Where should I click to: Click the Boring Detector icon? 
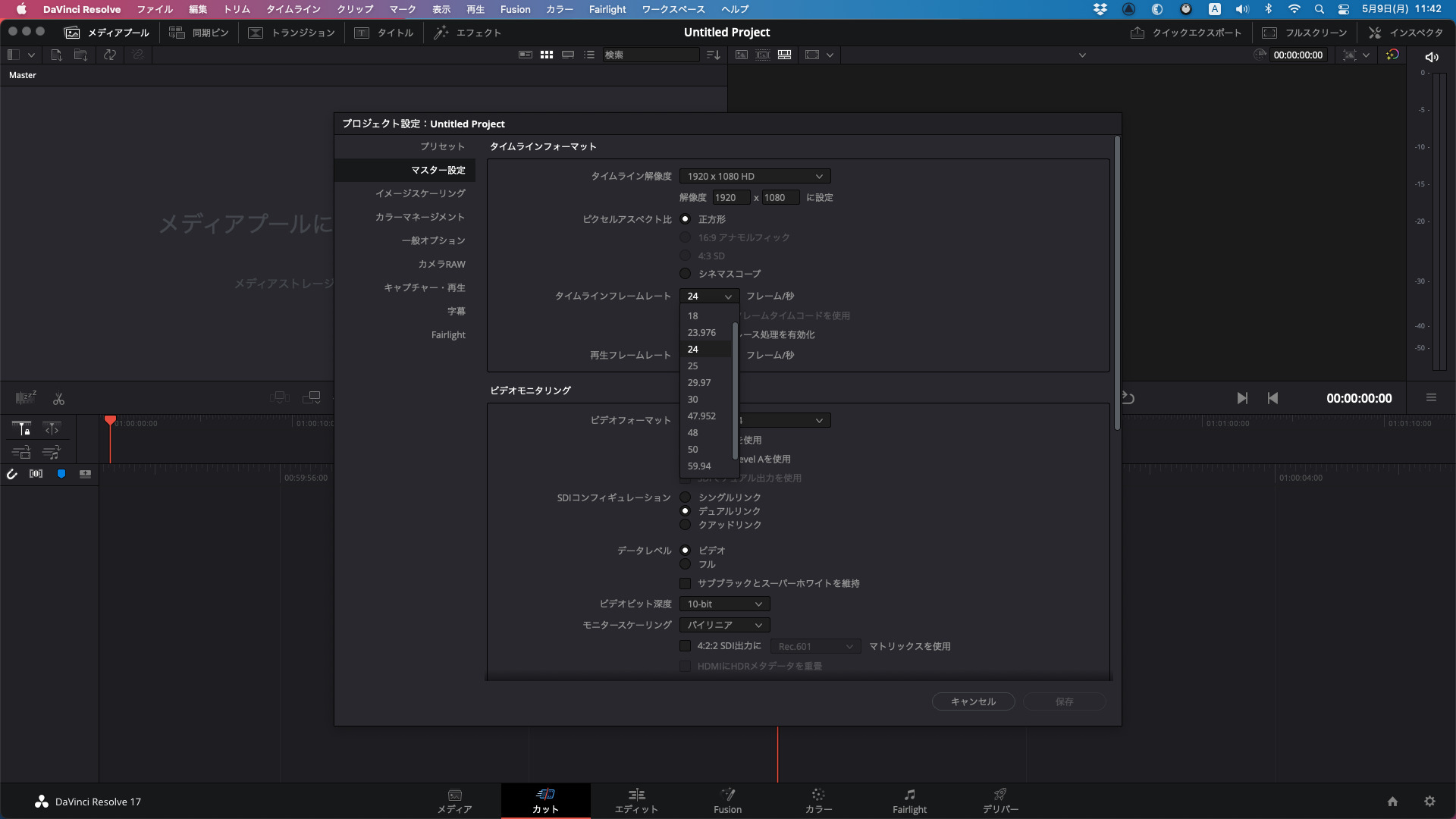tap(26, 397)
